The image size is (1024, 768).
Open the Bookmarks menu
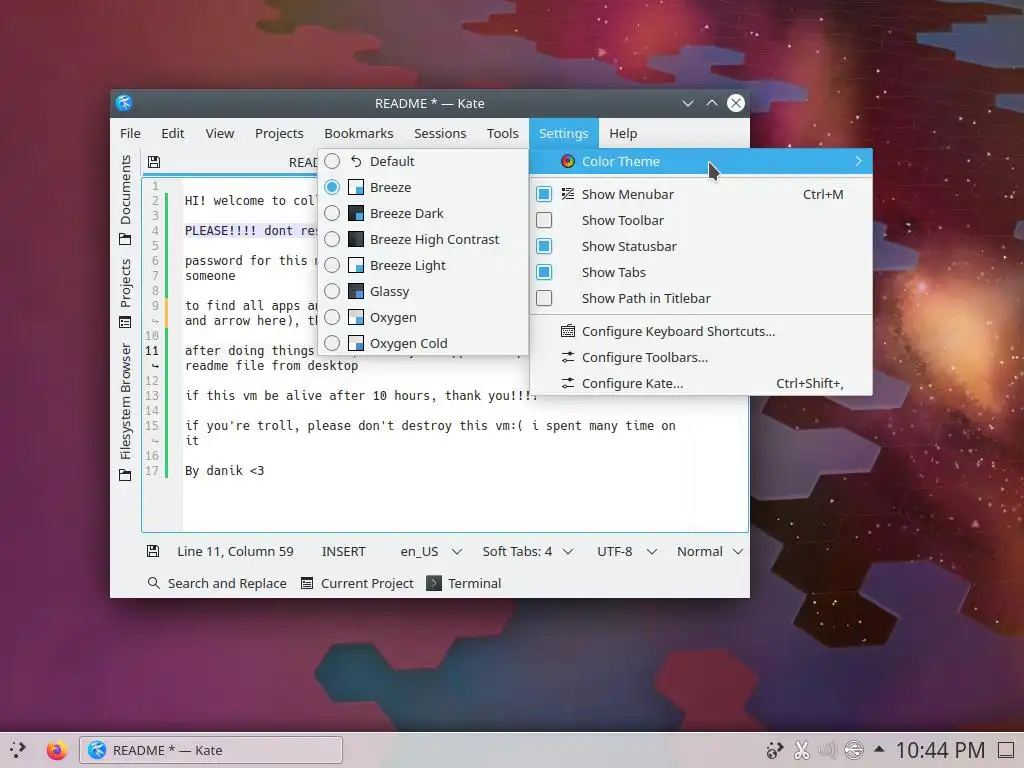point(359,133)
